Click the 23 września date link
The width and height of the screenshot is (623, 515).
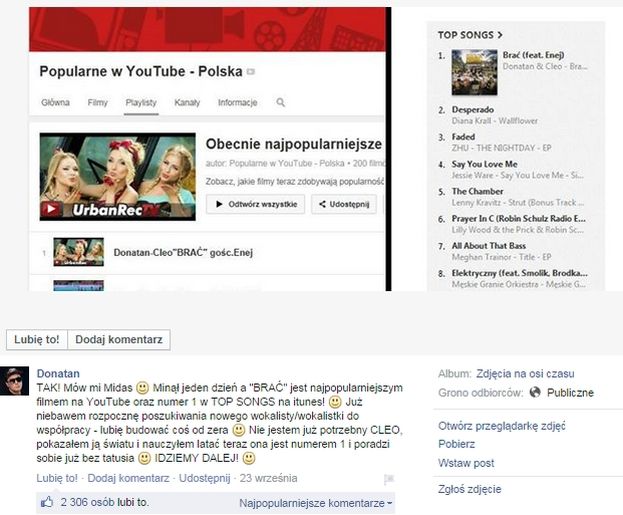coord(268,478)
